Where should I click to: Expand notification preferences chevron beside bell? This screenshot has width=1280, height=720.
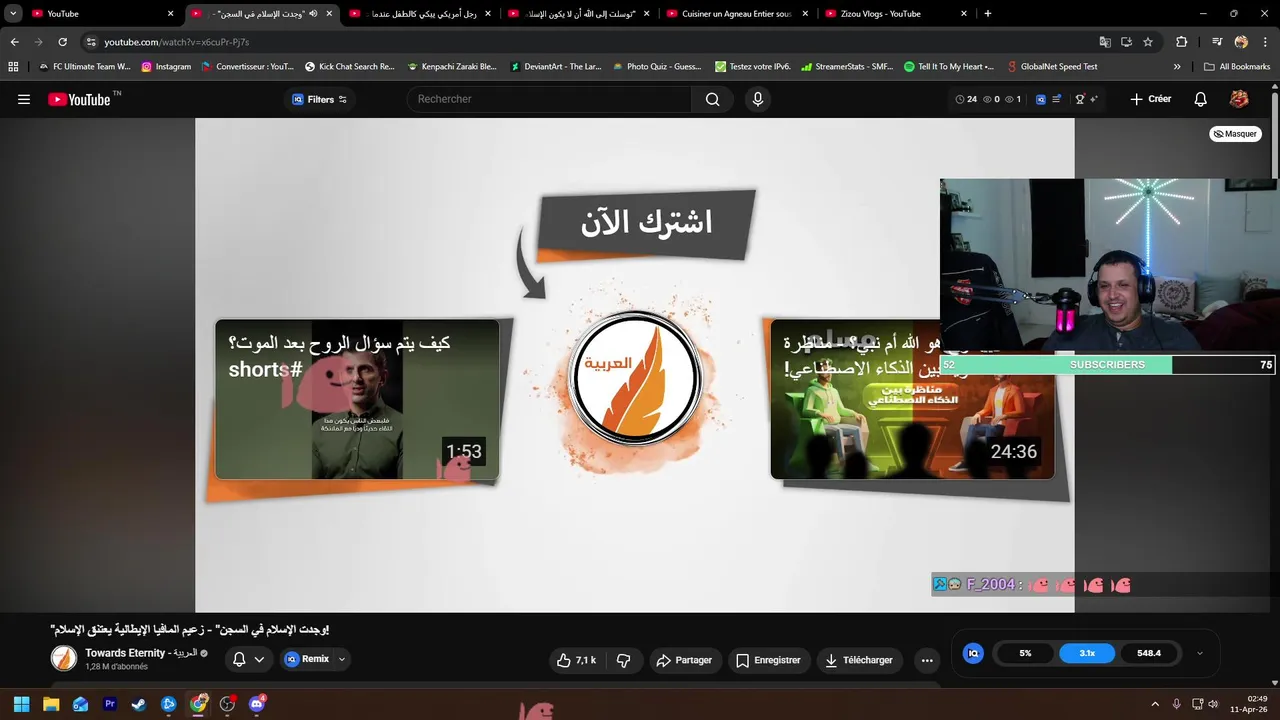(259, 659)
